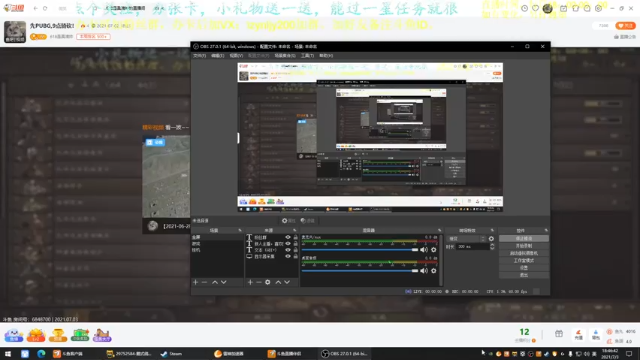Pop out the Audio Mixer dock header icon
640x360 pixels.
tap(440, 230)
